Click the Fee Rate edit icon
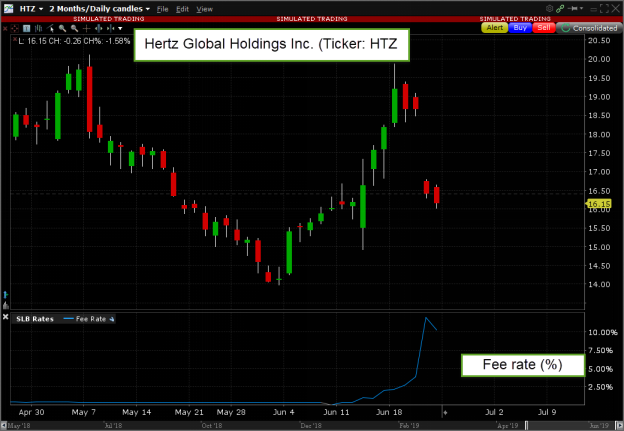 [112, 319]
